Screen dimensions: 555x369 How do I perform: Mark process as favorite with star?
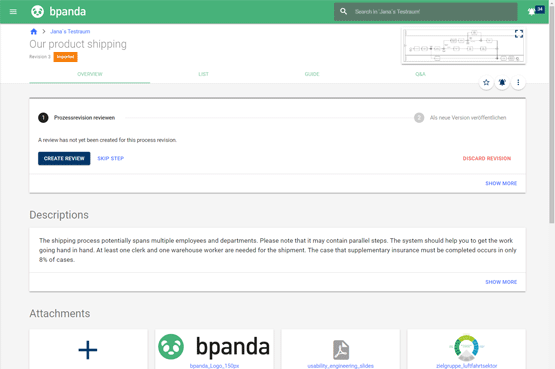[x=486, y=82]
